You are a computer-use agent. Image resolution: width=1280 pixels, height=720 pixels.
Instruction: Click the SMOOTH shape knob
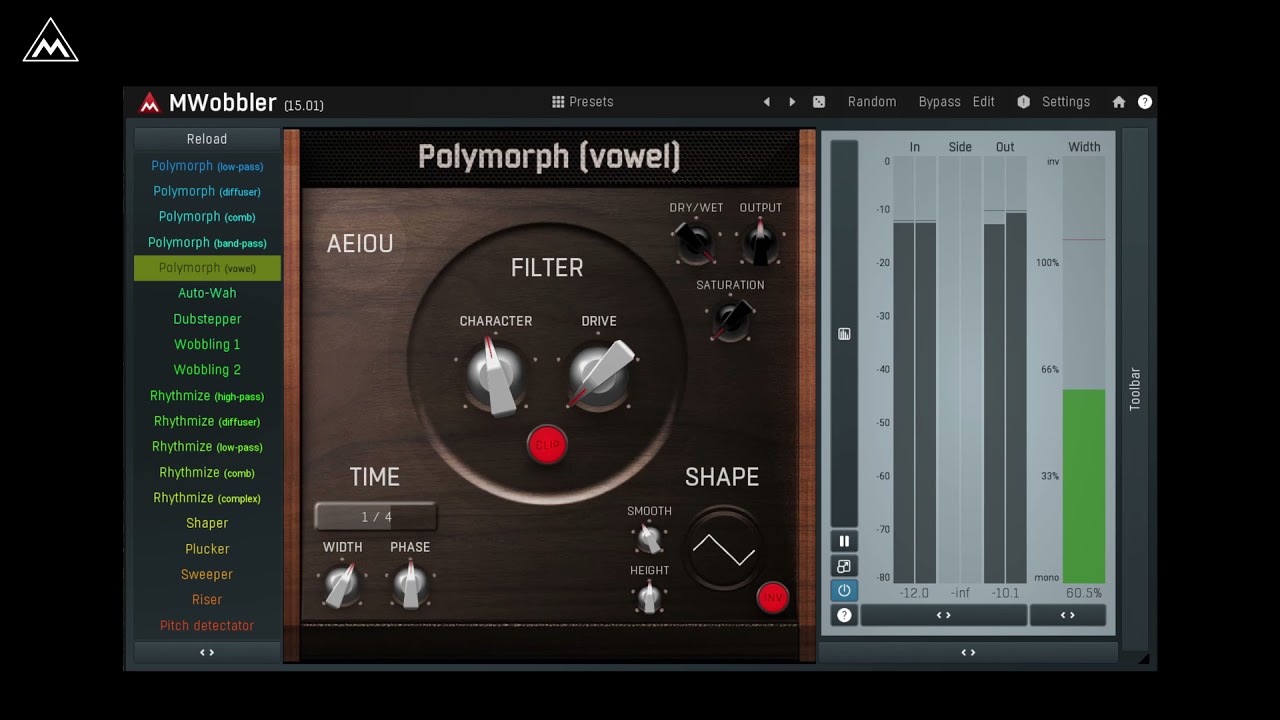pyautogui.click(x=649, y=538)
